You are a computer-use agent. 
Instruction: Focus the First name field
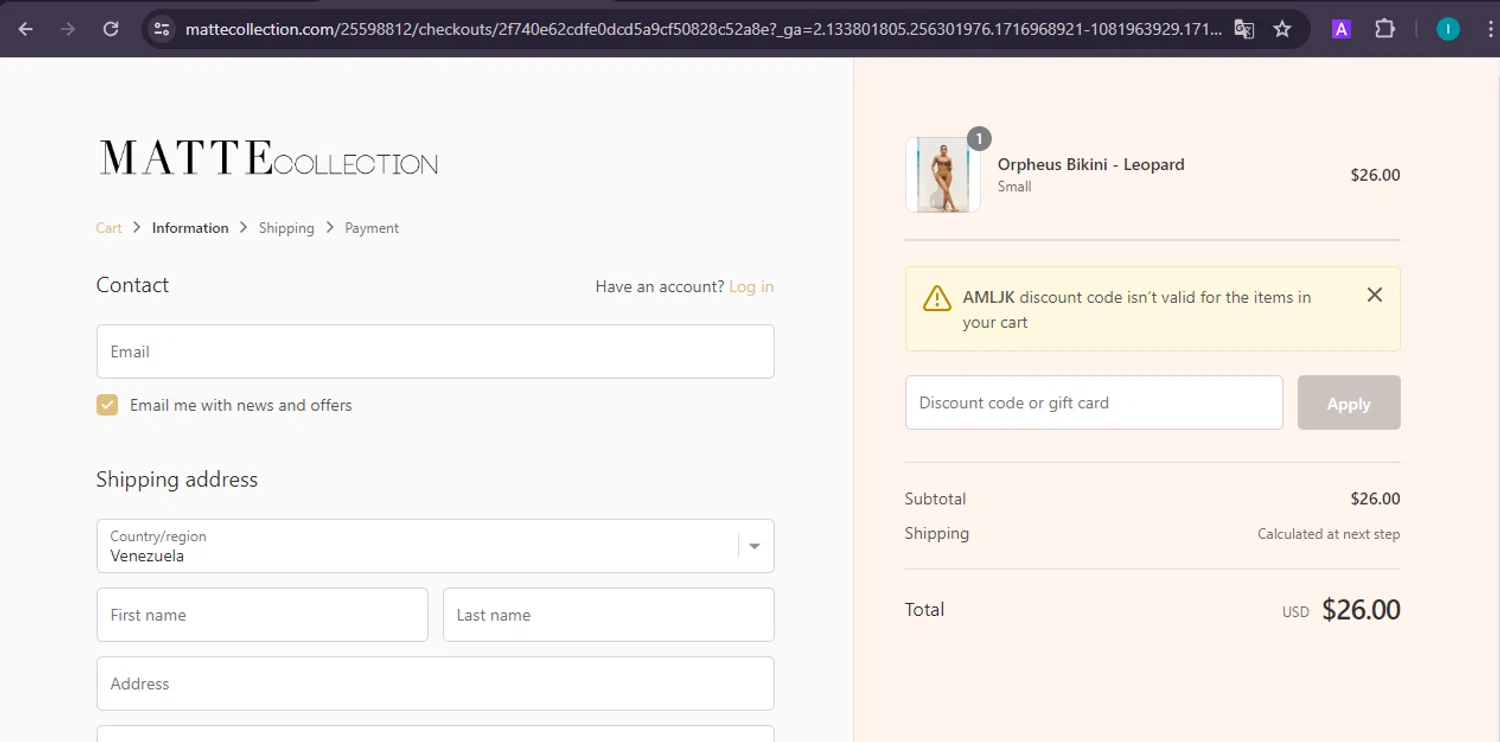[x=262, y=615]
